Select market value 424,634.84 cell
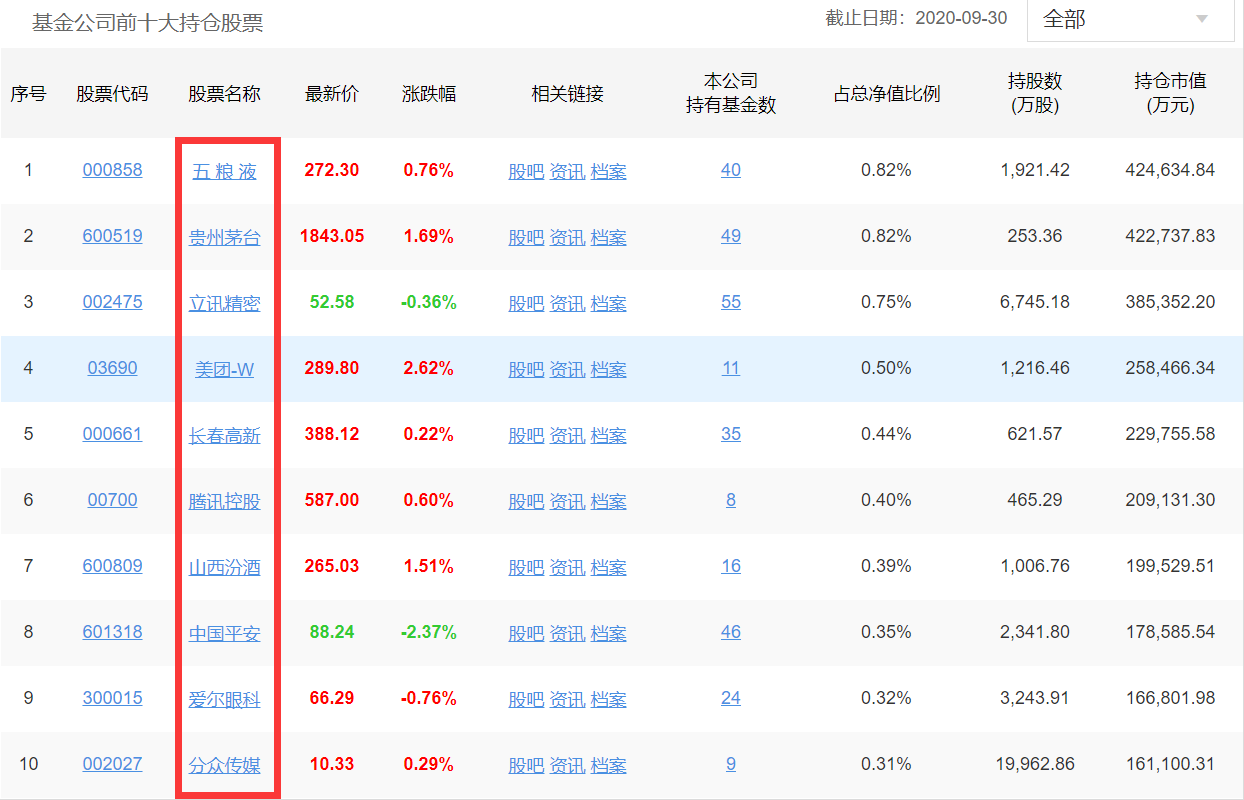 tap(1170, 170)
